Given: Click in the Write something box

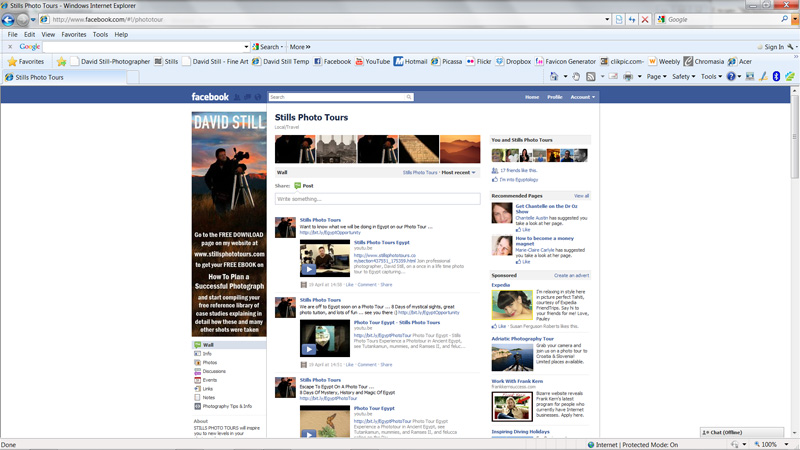Looking at the screenshot, I should [x=378, y=199].
